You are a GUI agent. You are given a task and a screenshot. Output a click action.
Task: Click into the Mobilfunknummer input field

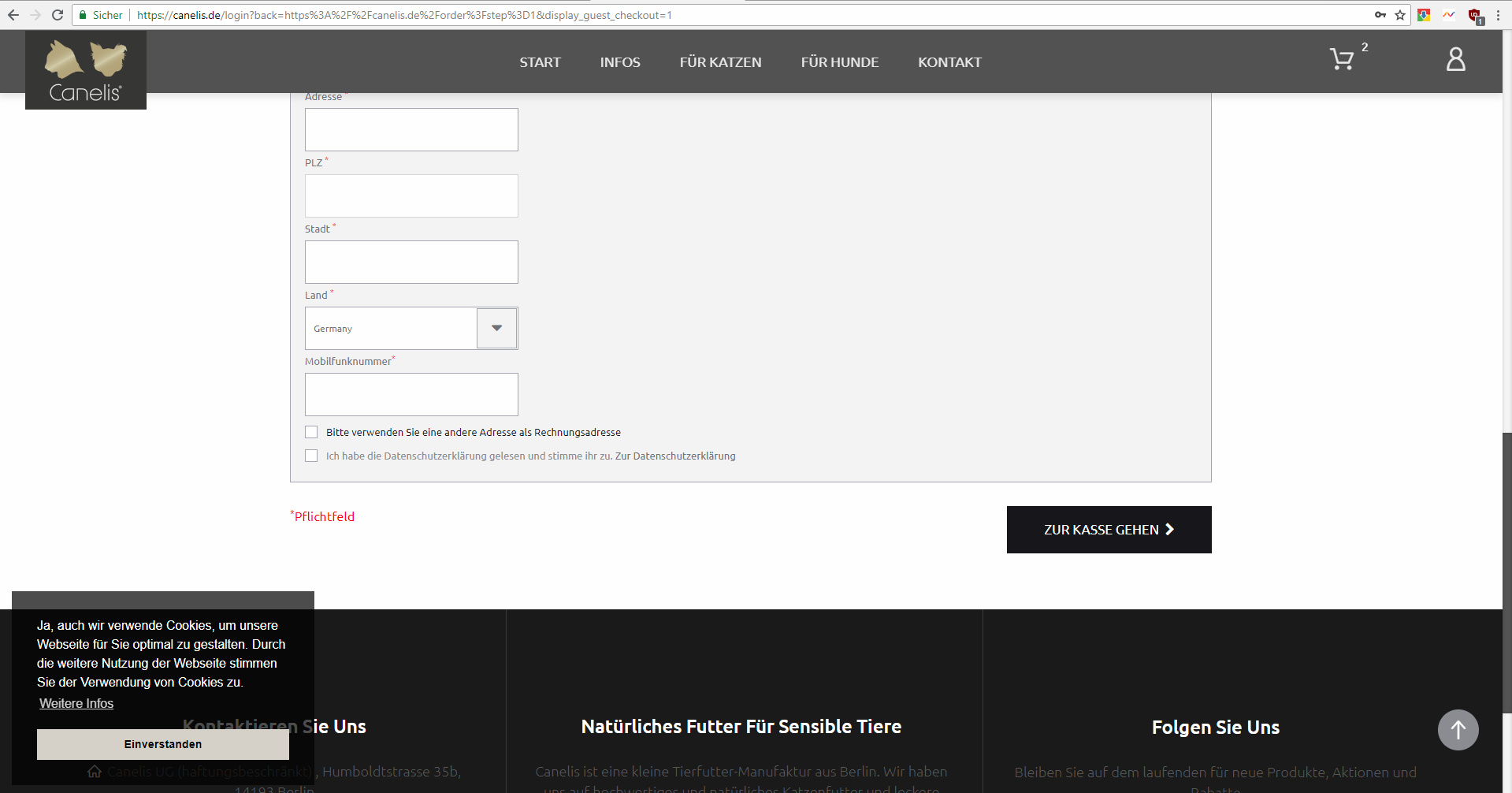pos(411,394)
